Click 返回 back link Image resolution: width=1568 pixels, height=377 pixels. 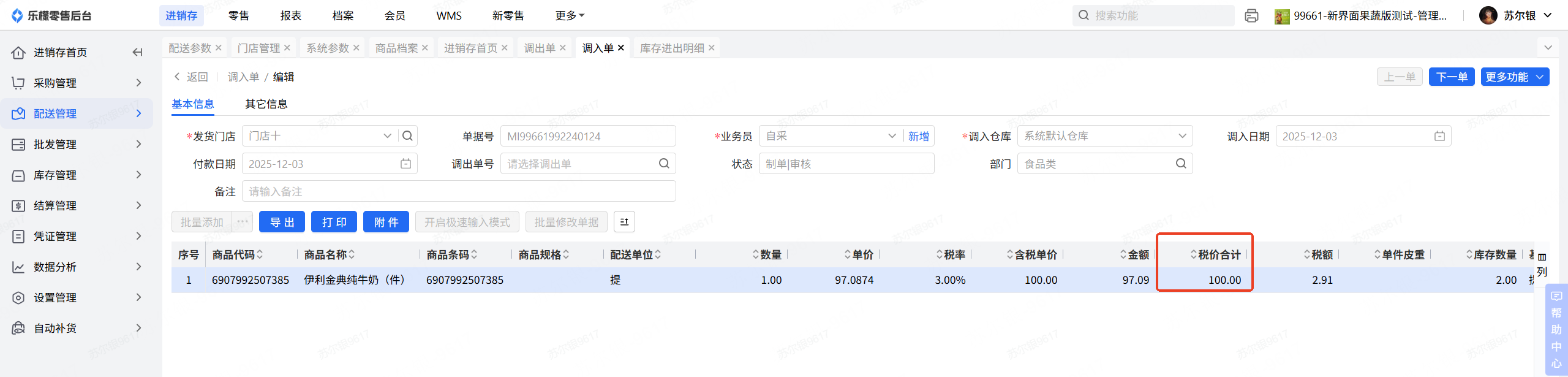[x=191, y=77]
